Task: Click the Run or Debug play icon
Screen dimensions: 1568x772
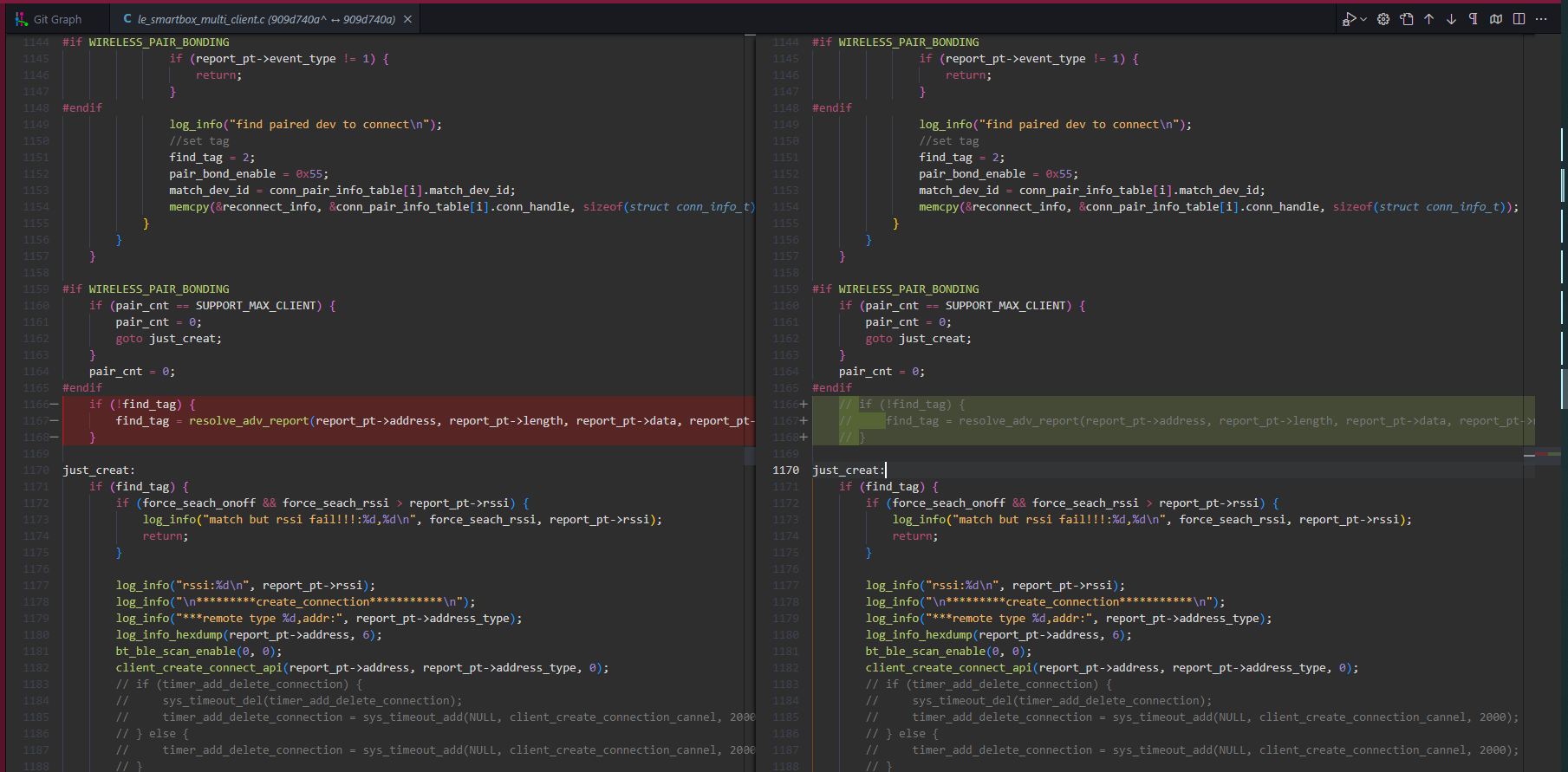Action: [1349, 19]
